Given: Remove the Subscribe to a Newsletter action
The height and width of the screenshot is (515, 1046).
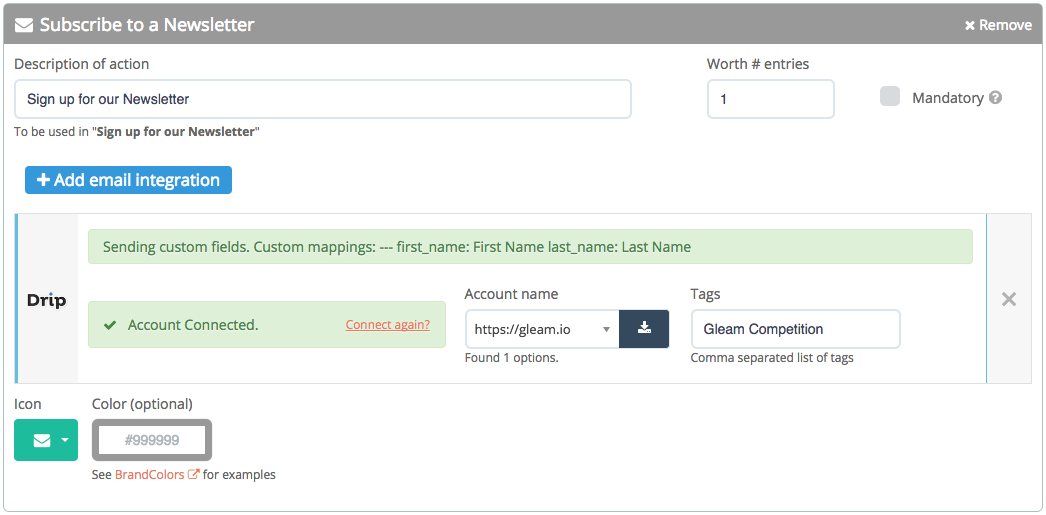Looking at the screenshot, I should (x=998, y=25).
